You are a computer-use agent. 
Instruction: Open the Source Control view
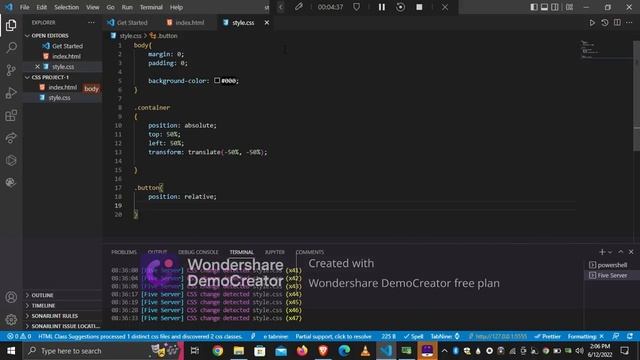pyautogui.click(x=11, y=70)
